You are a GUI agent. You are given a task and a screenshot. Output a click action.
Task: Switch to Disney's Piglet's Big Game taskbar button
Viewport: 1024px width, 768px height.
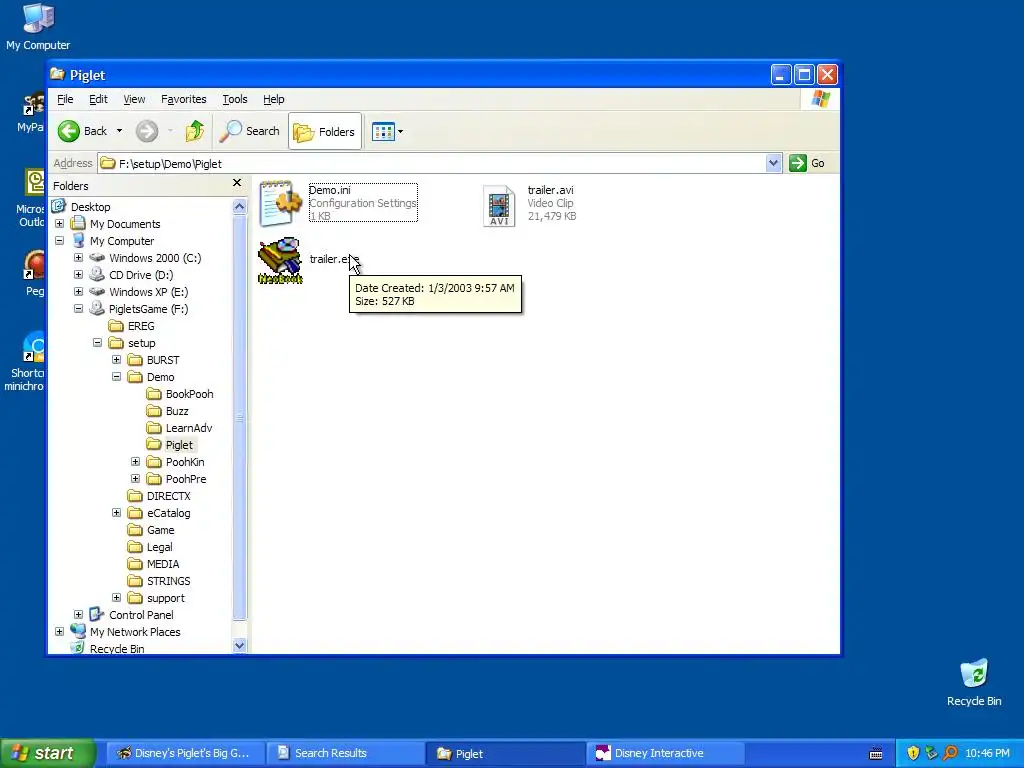click(185, 753)
